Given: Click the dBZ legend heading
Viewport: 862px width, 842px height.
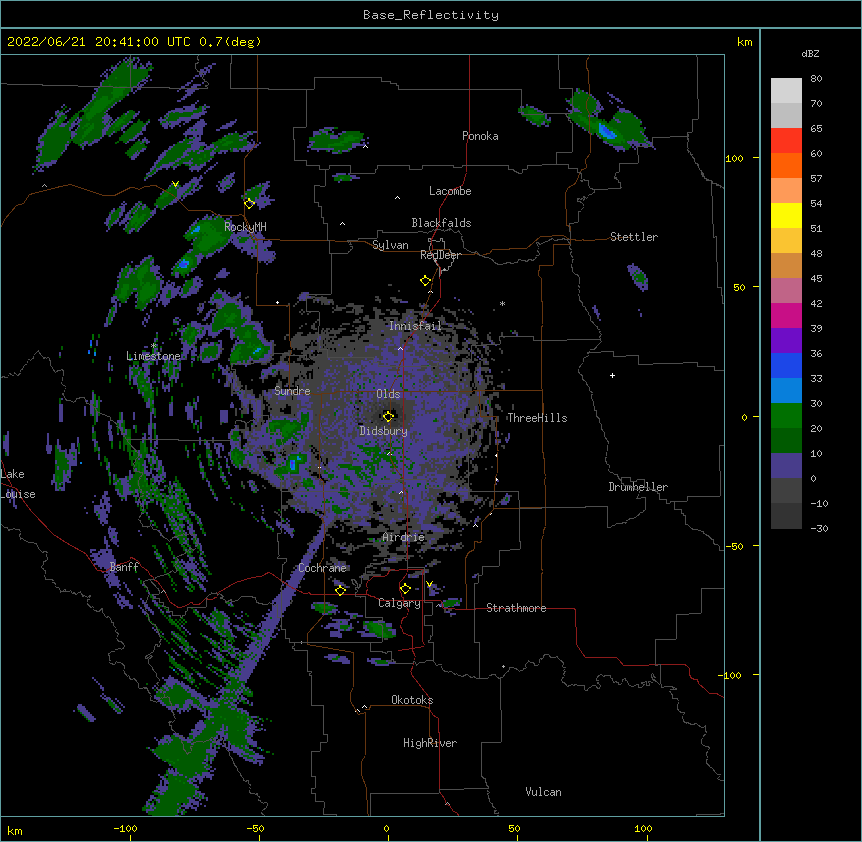Looking at the screenshot, I should tap(810, 54).
